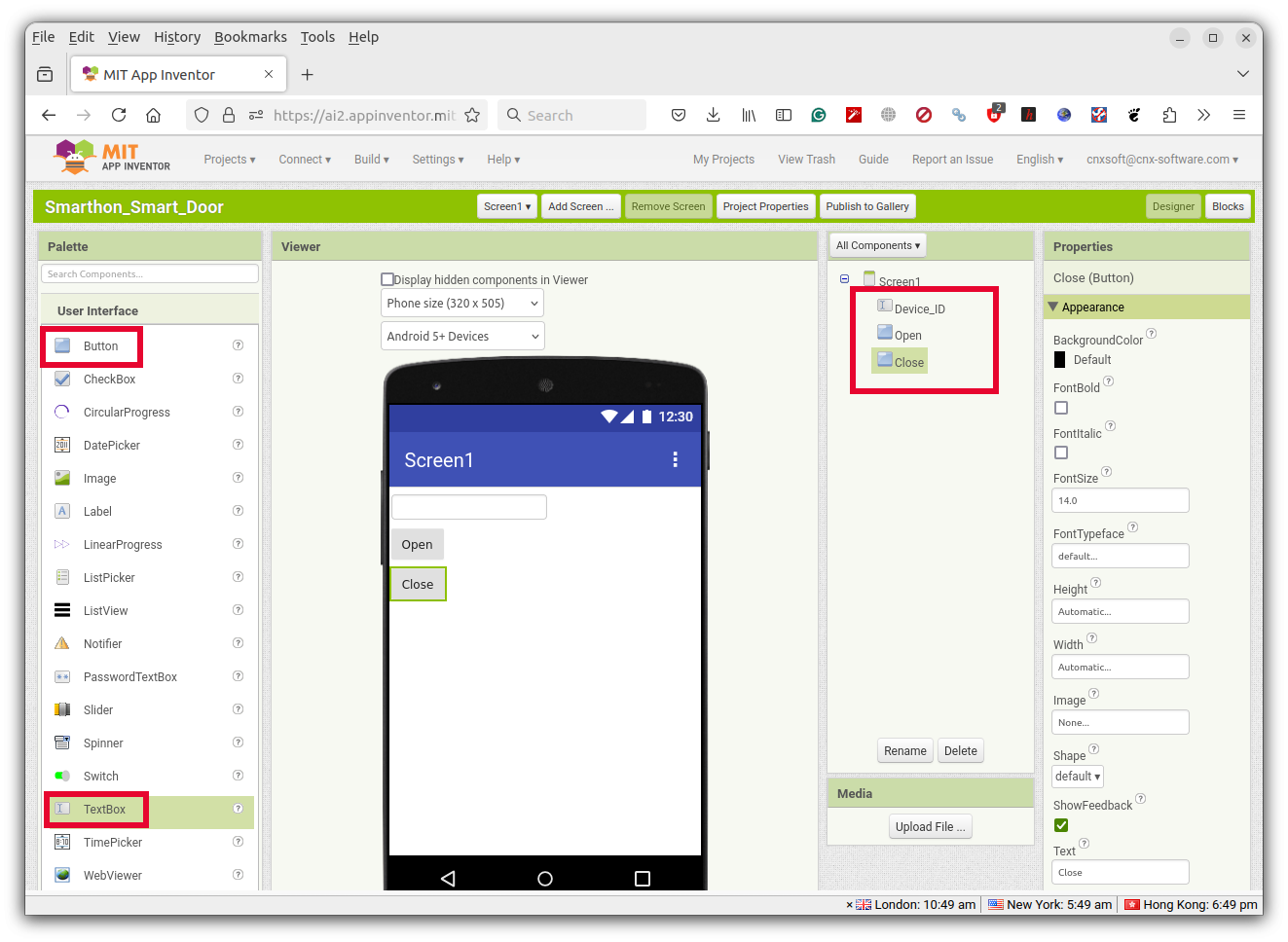Open the Projects menu
This screenshot has width=1288, height=942.
point(230,160)
